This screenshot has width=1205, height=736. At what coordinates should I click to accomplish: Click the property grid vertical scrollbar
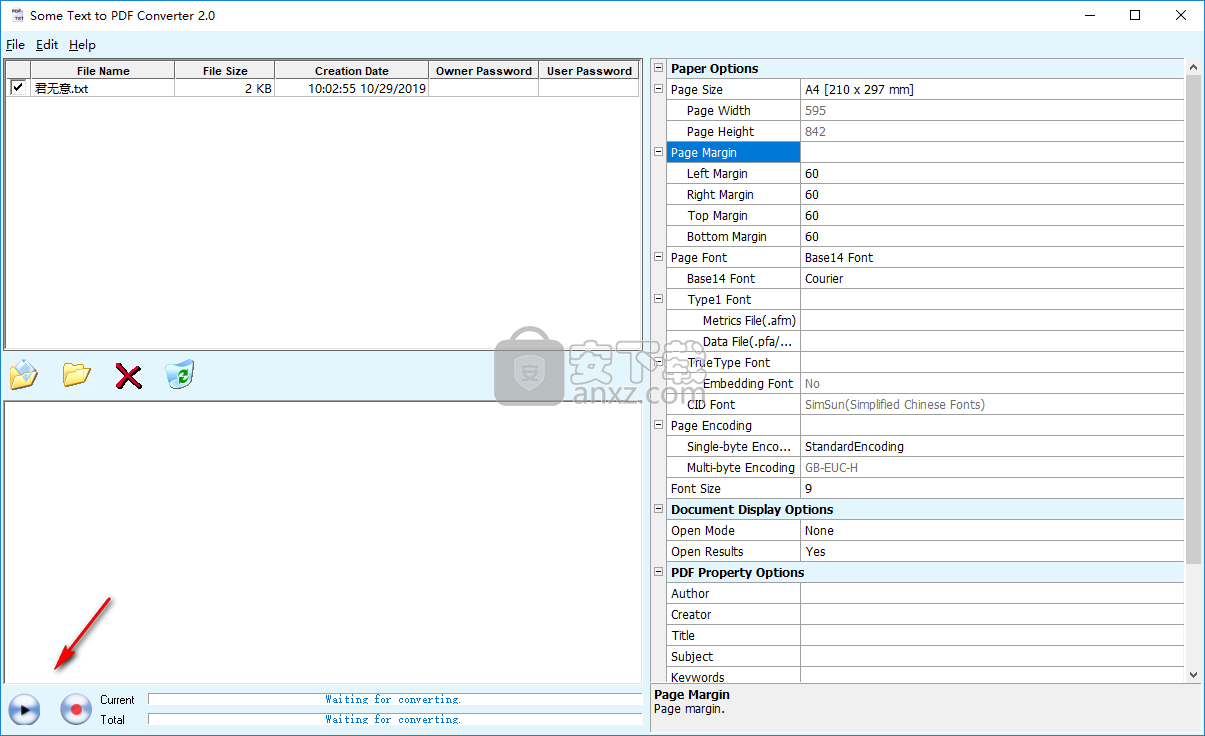pos(1193,320)
